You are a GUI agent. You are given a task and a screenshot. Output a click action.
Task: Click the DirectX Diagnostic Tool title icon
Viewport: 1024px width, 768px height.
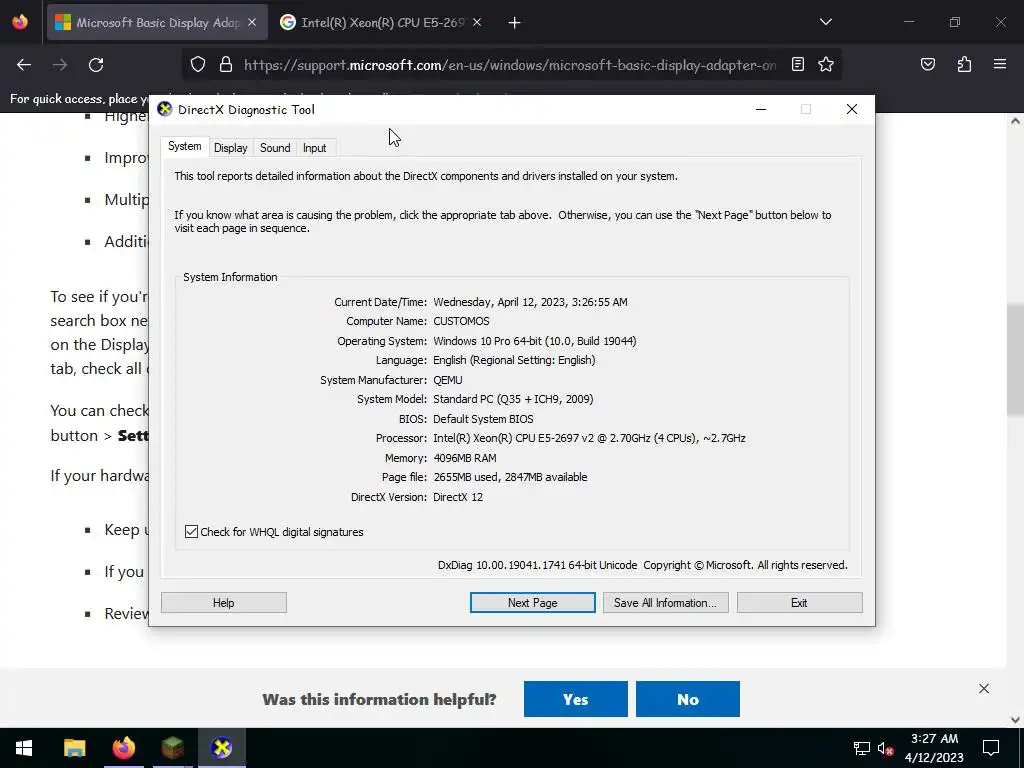point(165,109)
